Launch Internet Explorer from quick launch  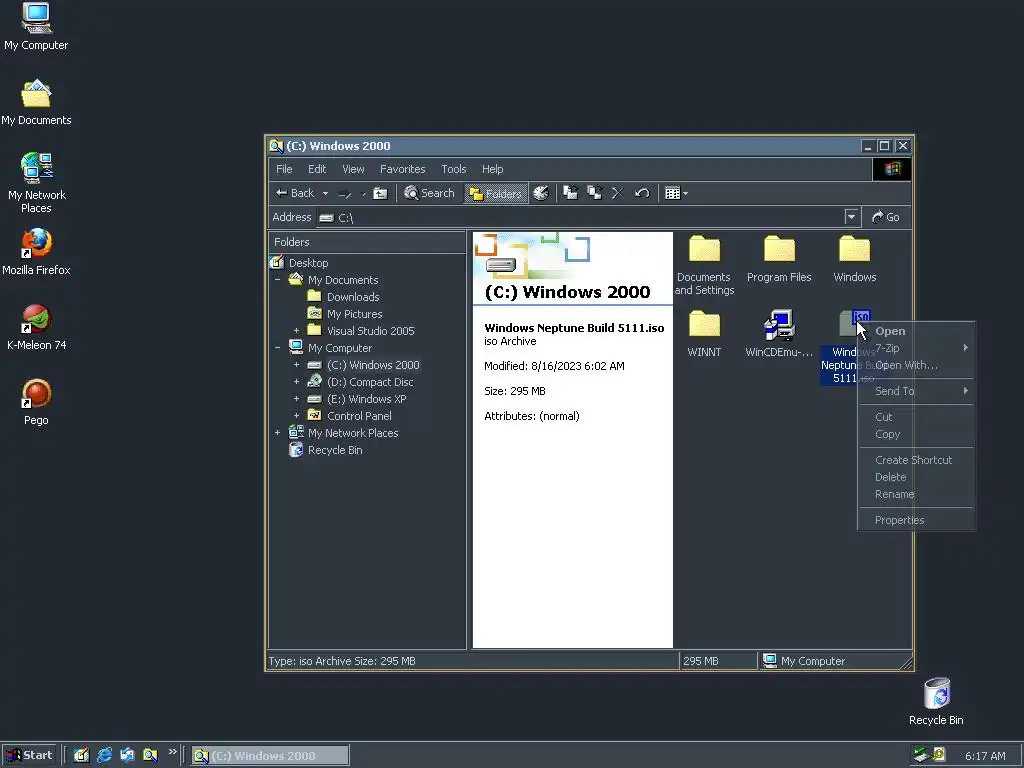point(104,756)
